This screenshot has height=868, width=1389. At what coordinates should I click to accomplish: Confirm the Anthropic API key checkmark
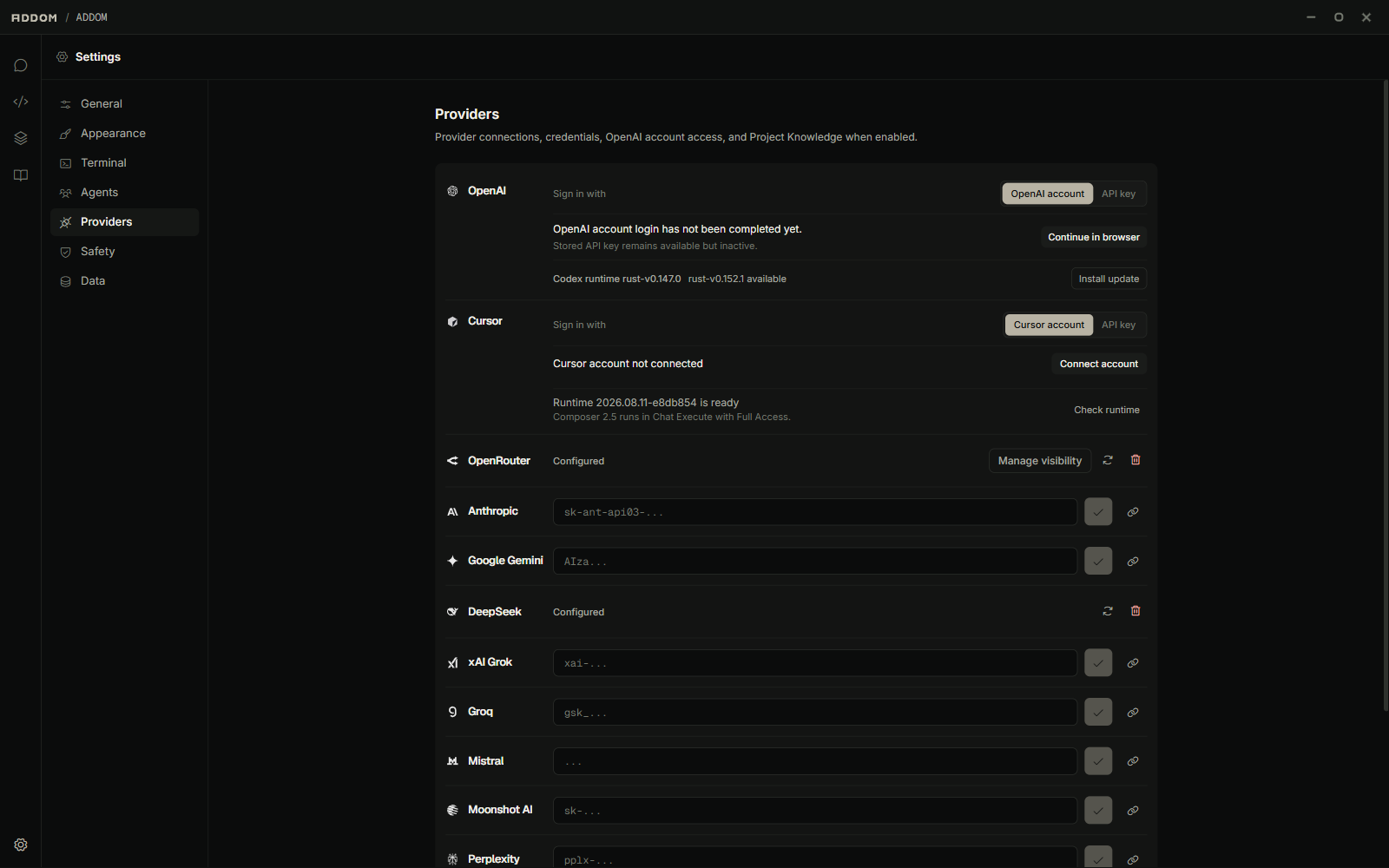click(1098, 512)
